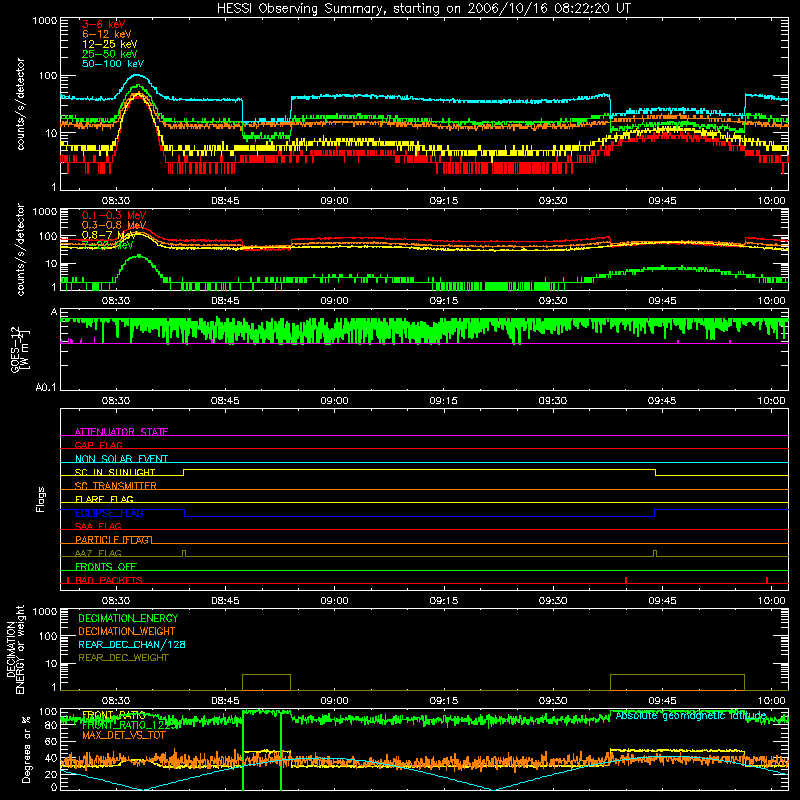Click the BAD_PACKETS red marker near 09:40
This screenshot has width=800, height=800.
(x=626, y=580)
